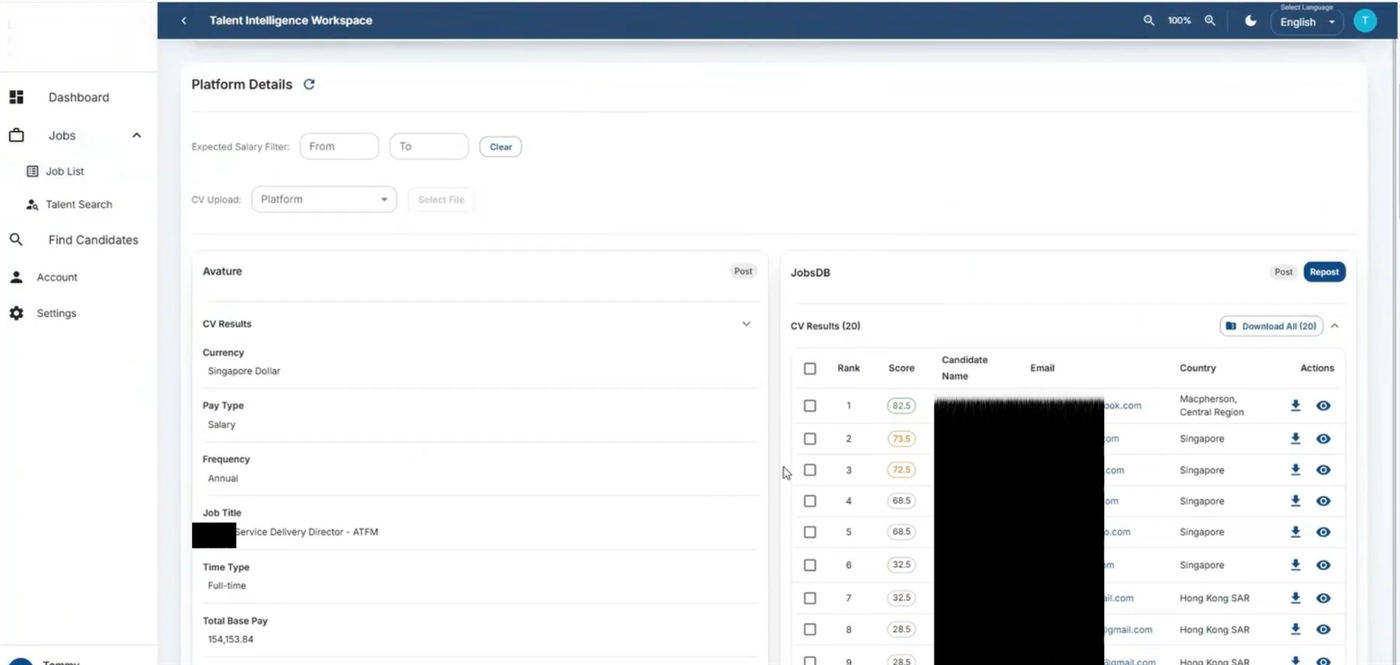Click the zoom out magnifier icon
Image resolution: width=1400 pixels, height=665 pixels.
(1149, 20)
